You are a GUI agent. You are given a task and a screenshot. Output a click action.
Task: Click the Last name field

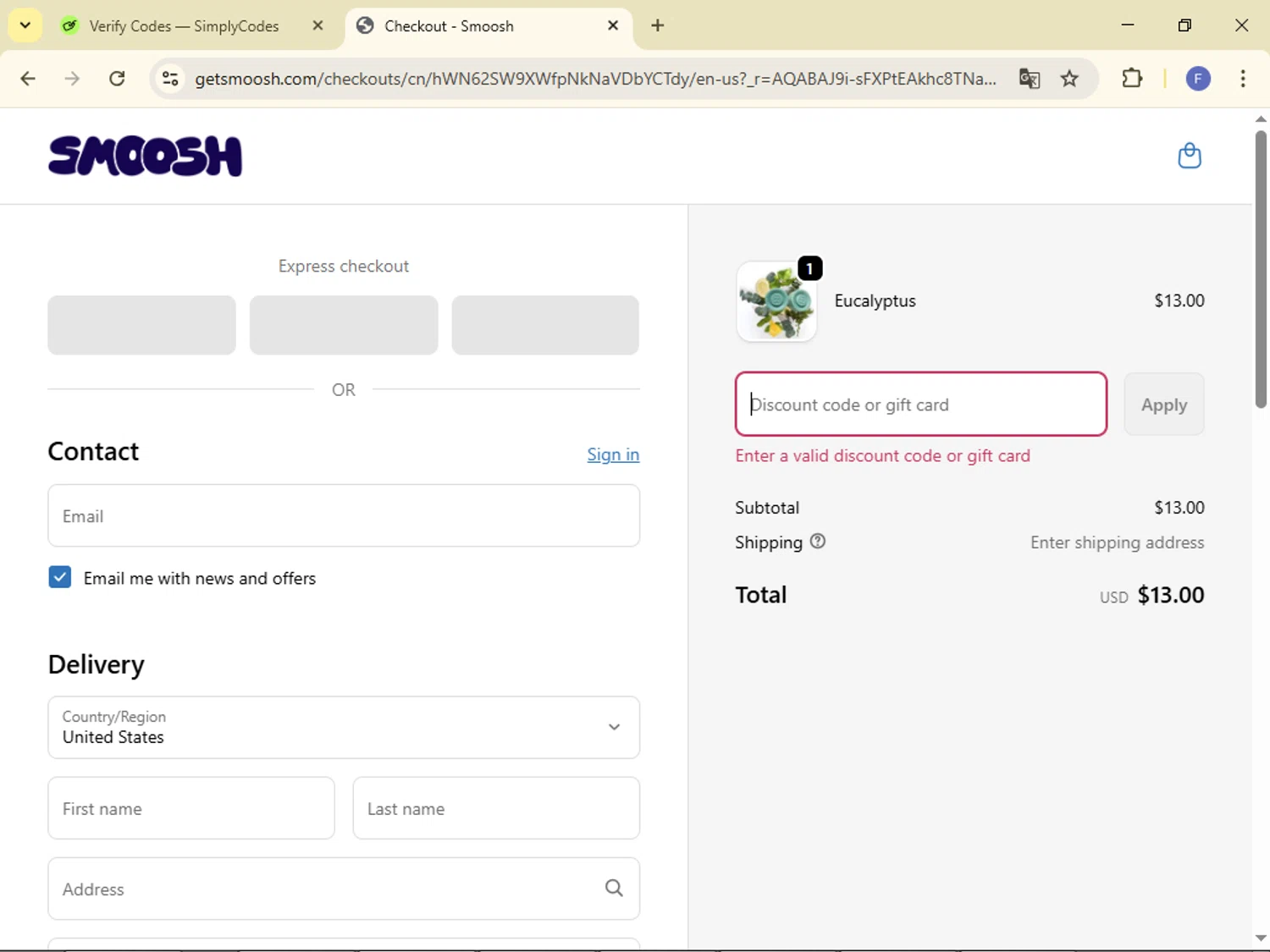pyautogui.click(x=496, y=808)
